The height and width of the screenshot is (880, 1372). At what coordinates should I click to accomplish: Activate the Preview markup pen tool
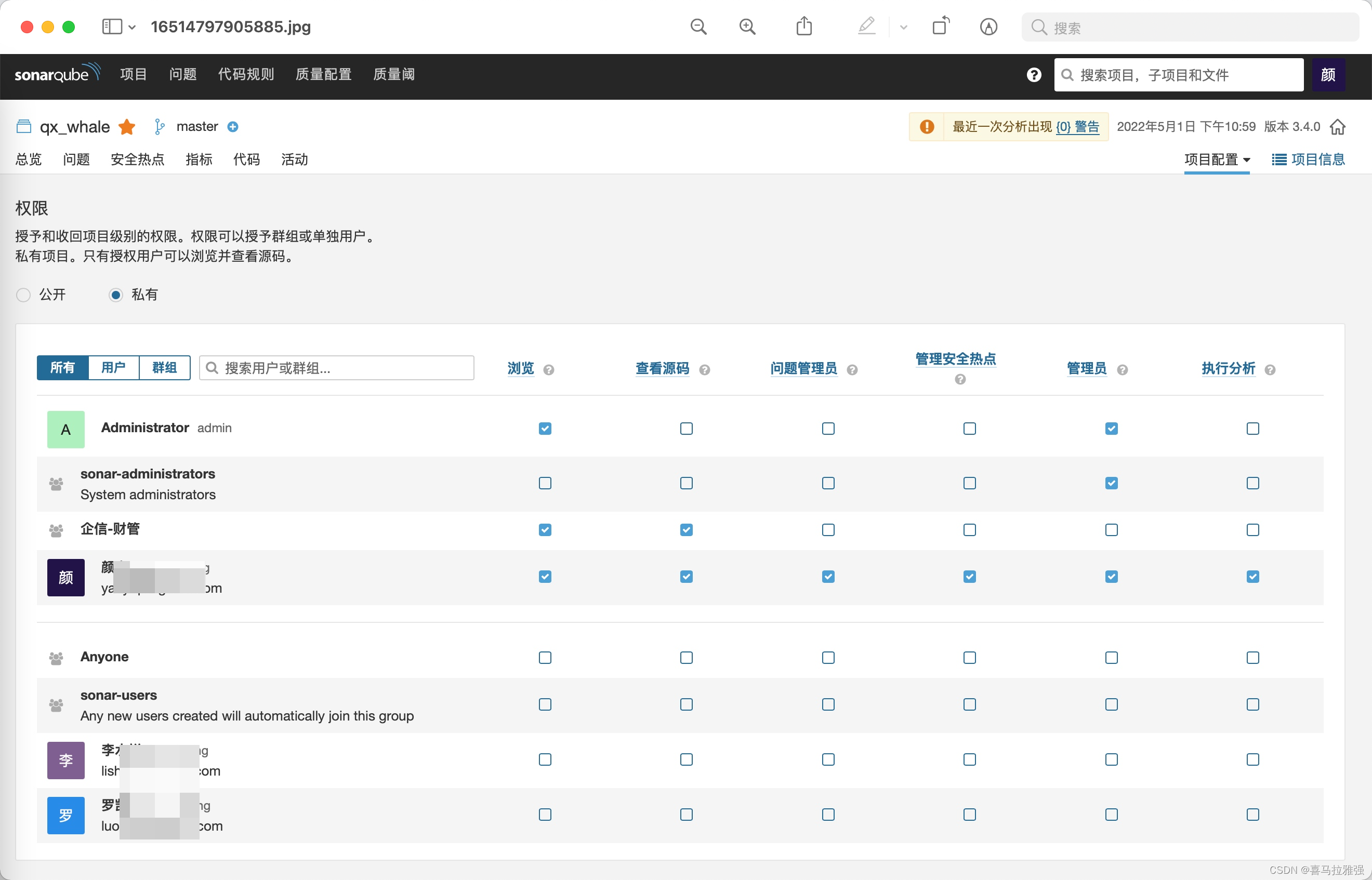coord(867,26)
